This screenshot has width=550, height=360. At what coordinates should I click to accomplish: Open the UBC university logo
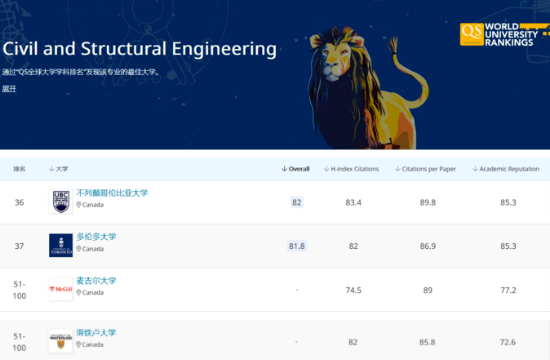coord(61,201)
